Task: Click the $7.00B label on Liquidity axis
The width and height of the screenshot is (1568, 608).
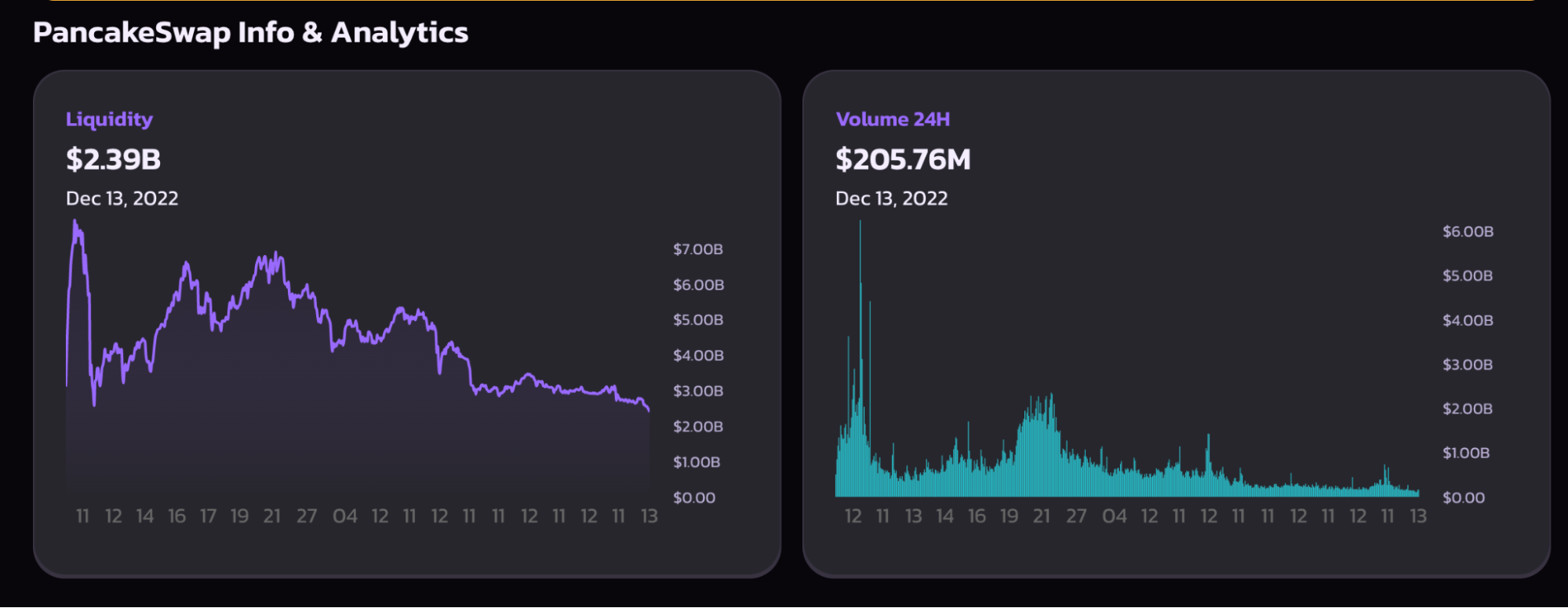Action: click(x=697, y=249)
